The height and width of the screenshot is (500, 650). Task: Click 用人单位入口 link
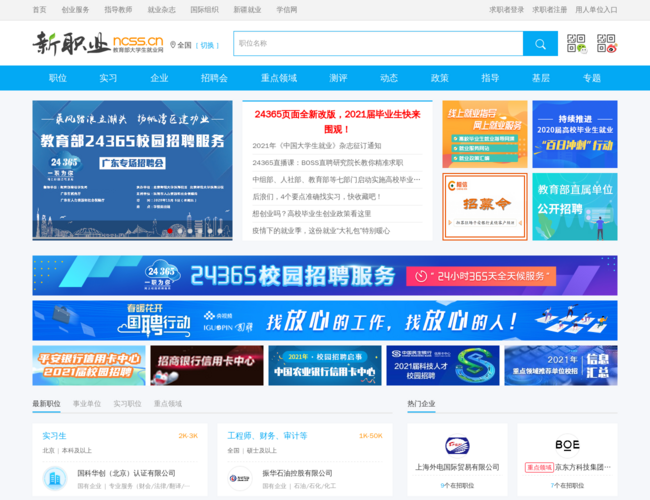click(596, 10)
